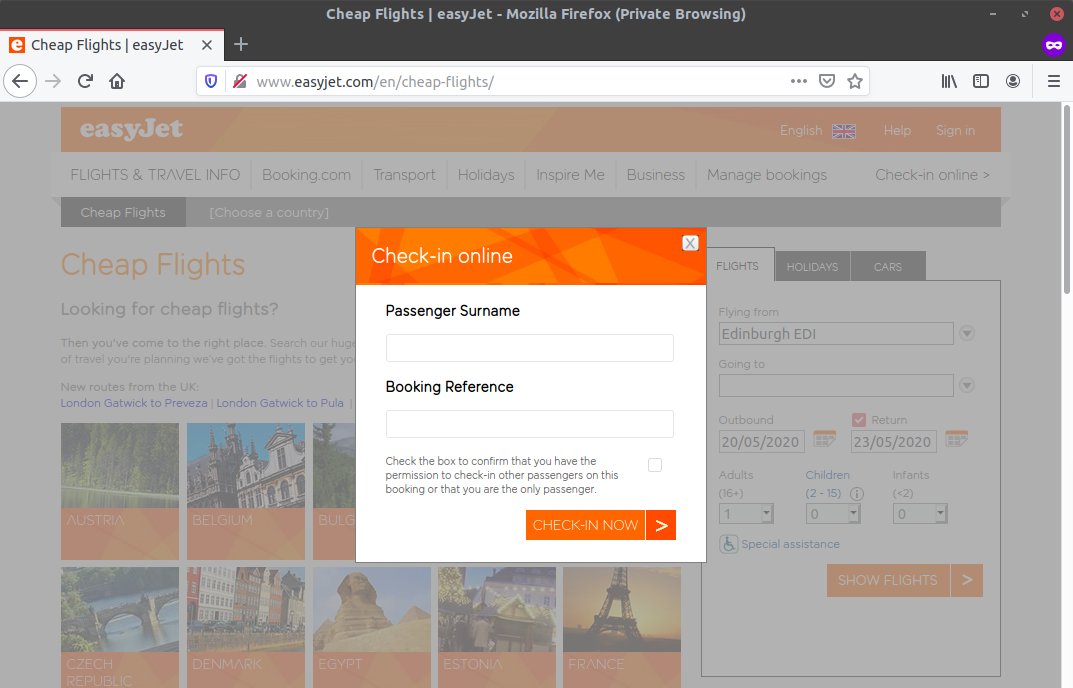Open the Inspire Me menu item

coord(570,175)
